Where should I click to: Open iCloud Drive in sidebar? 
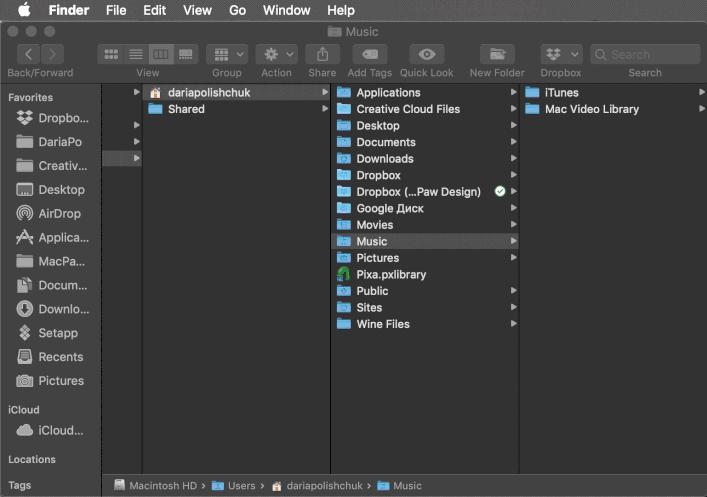pos(50,431)
